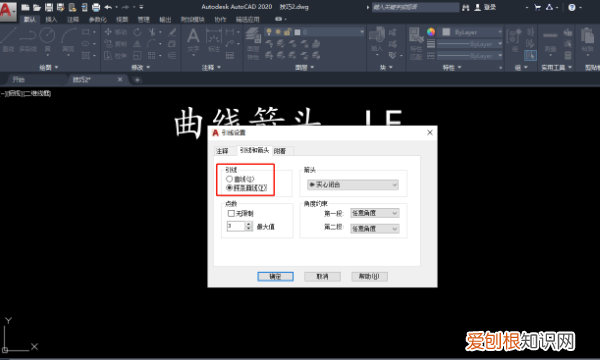The width and height of the screenshot is (600, 360).
Task: Click the object color wheel swatch
Action: (x=431, y=32)
